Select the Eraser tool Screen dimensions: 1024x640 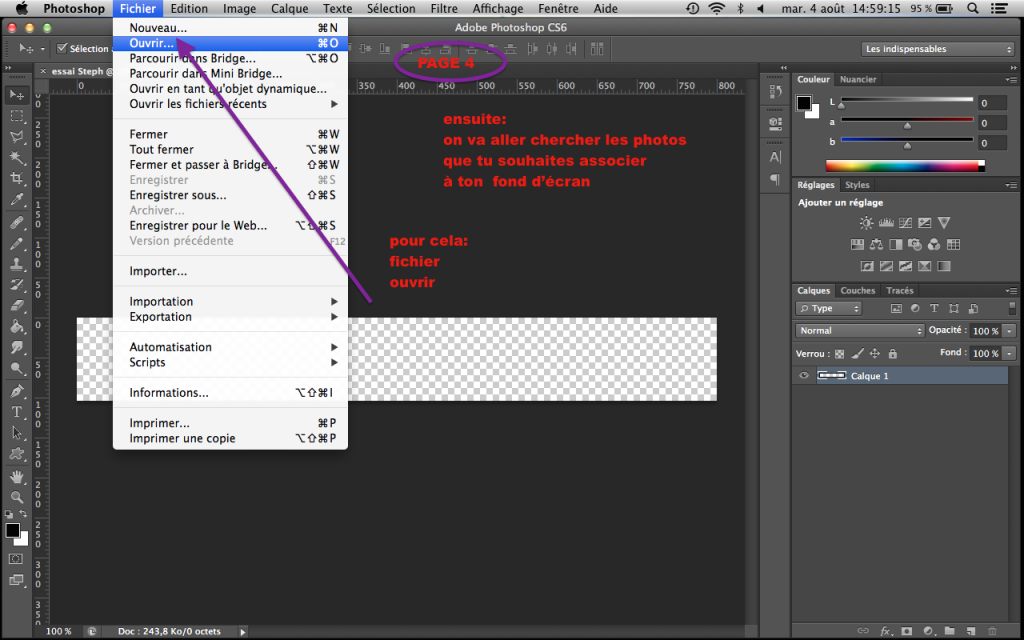16,306
